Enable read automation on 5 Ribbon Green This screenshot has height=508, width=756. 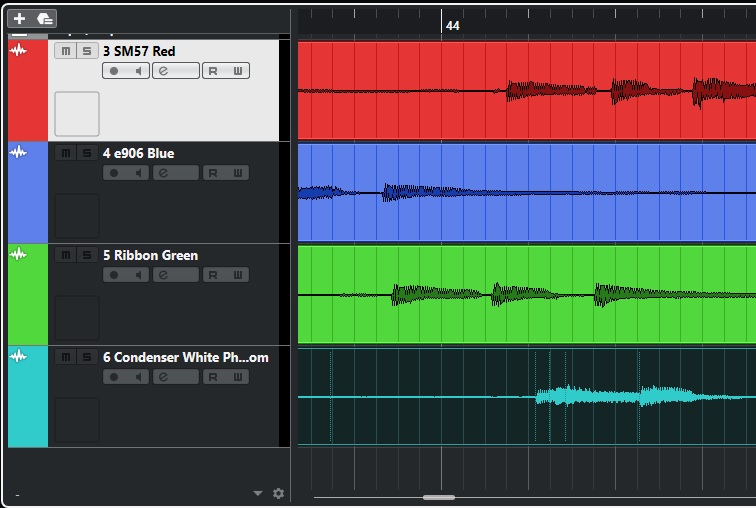pos(213,275)
